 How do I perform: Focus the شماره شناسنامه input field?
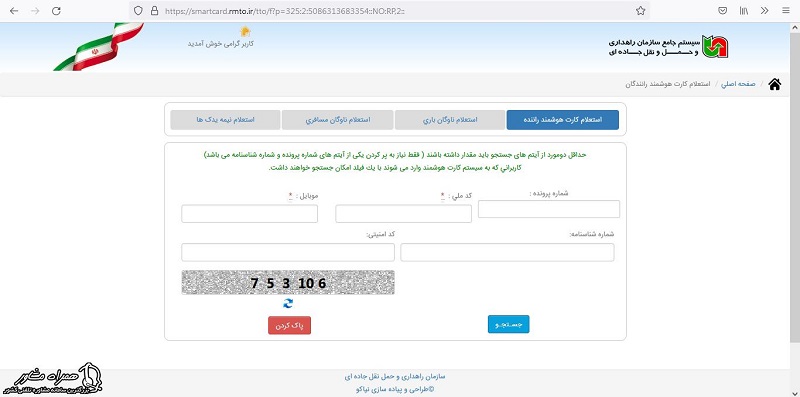click(x=507, y=253)
